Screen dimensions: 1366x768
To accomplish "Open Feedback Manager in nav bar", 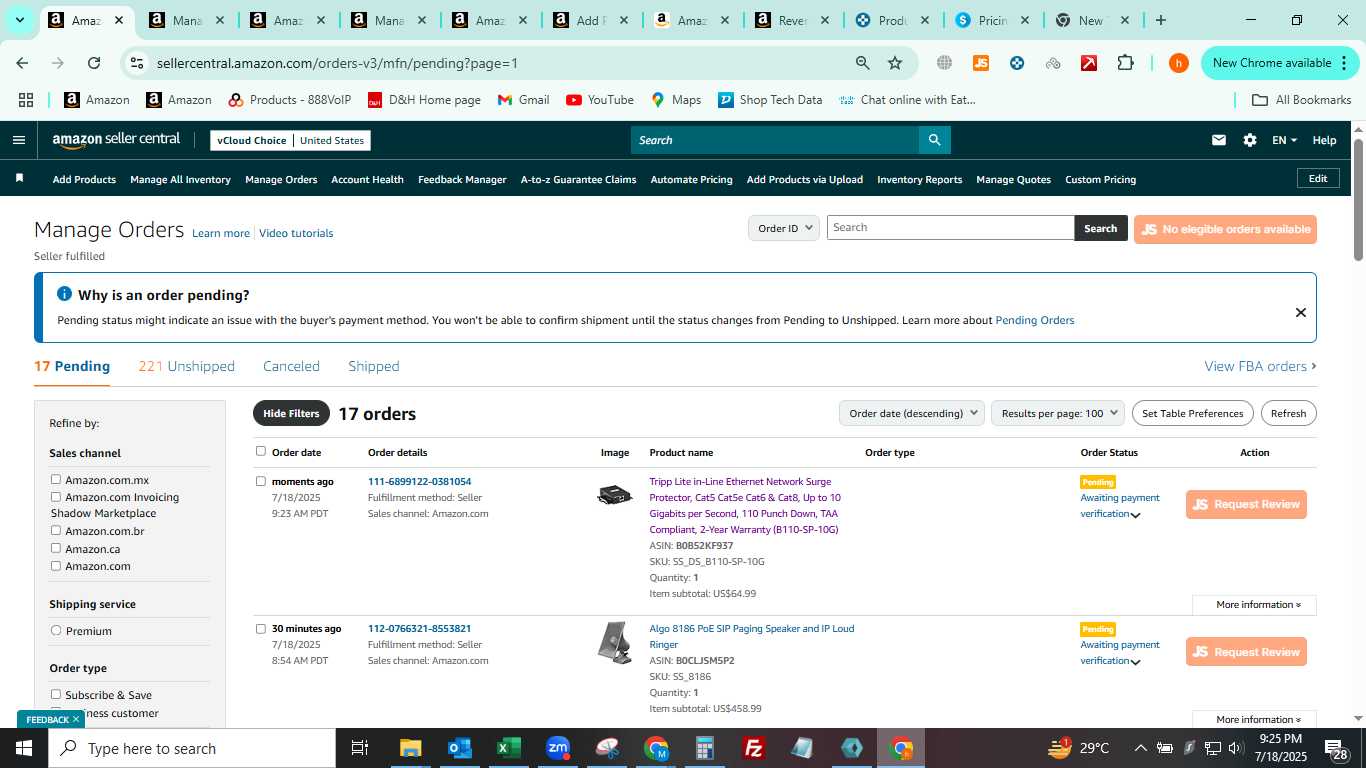I will pyautogui.click(x=462, y=180).
